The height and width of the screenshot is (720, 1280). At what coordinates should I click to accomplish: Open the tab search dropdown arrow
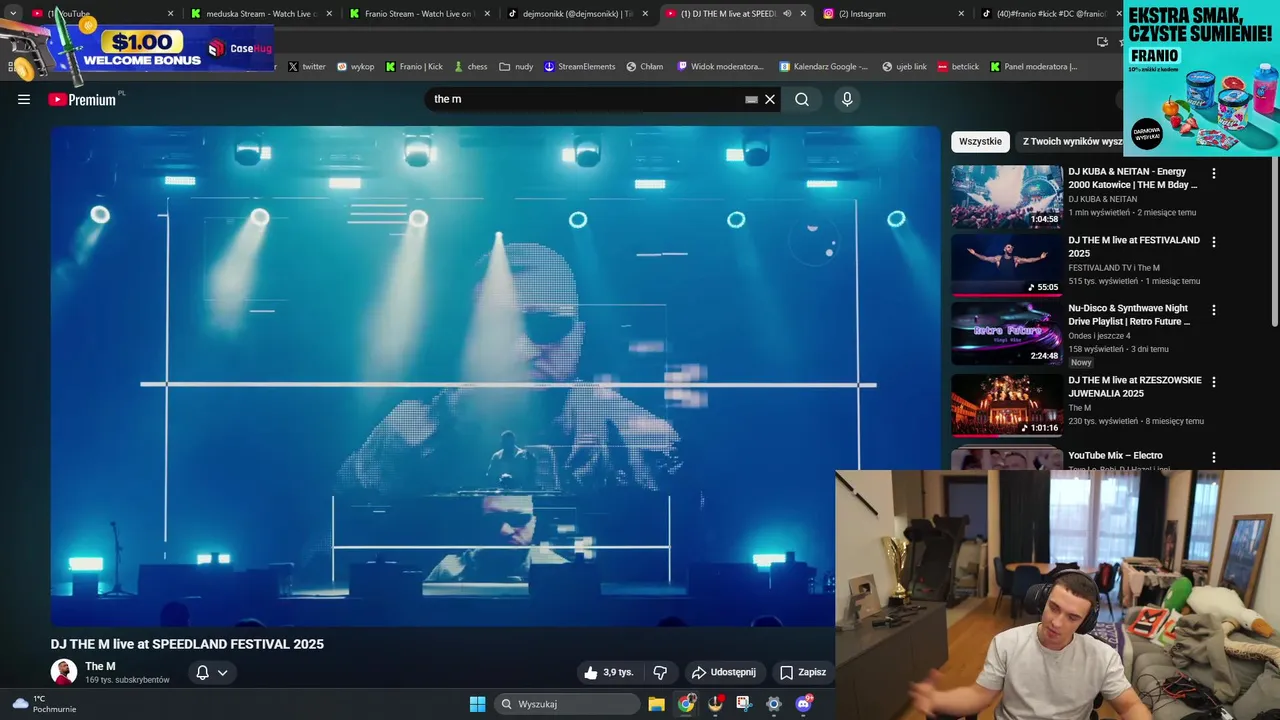(x=13, y=14)
